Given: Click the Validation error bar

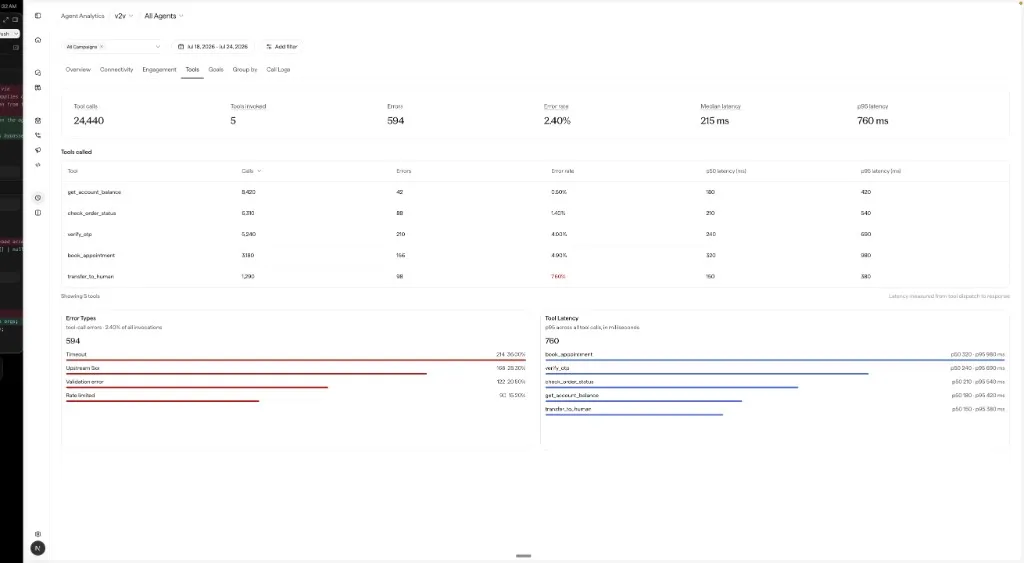Looking at the screenshot, I should coord(197,387).
